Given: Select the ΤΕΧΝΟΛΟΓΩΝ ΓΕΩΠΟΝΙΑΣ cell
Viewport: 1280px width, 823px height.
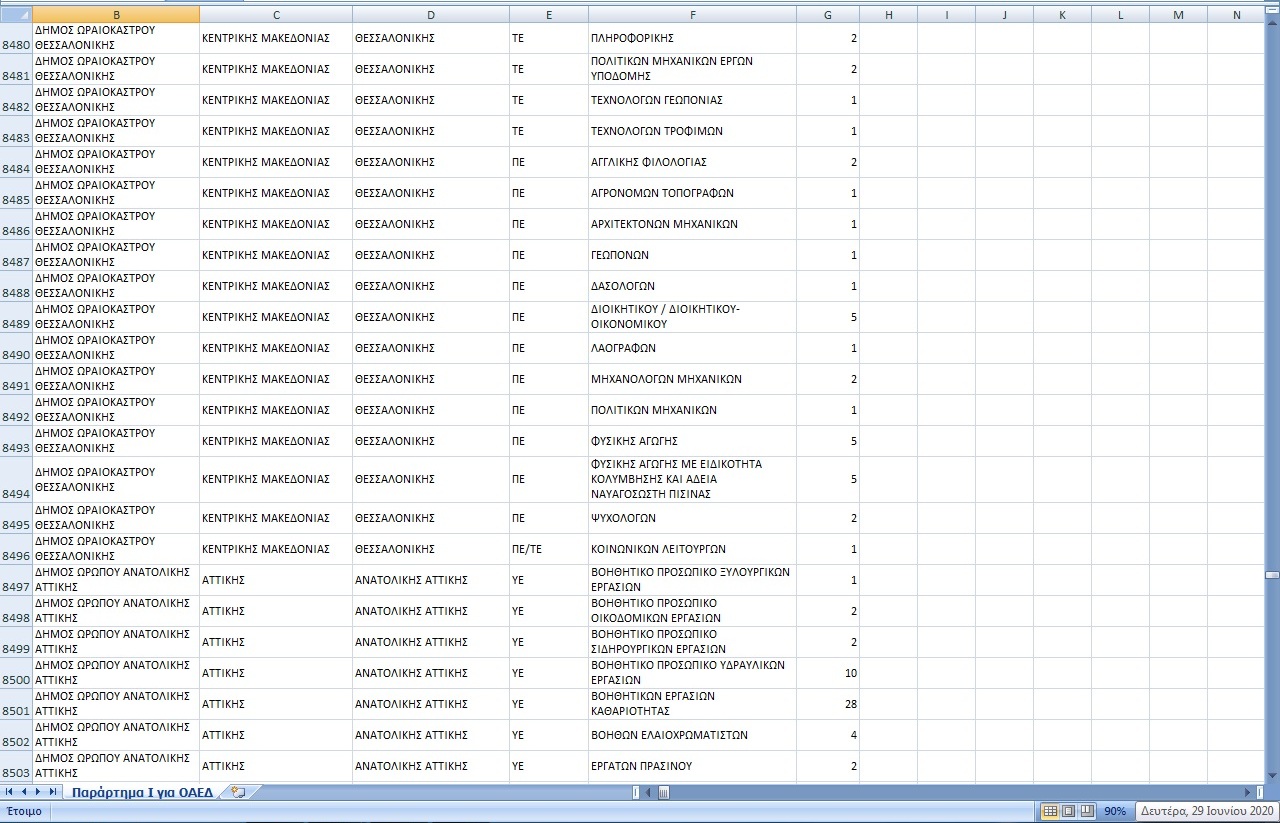Looking at the screenshot, I should click(x=693, y=100).
